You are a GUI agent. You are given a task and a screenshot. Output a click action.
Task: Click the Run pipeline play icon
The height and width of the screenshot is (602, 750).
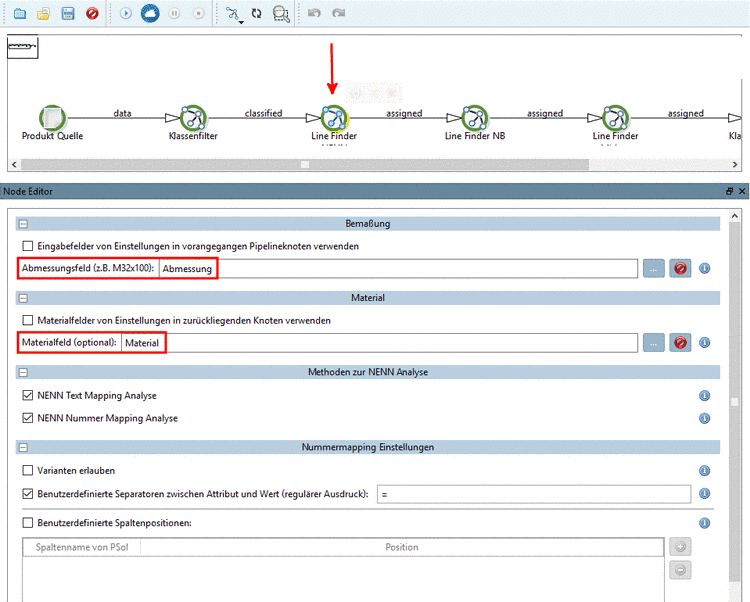pyautogui.click(x=126, y=14)
